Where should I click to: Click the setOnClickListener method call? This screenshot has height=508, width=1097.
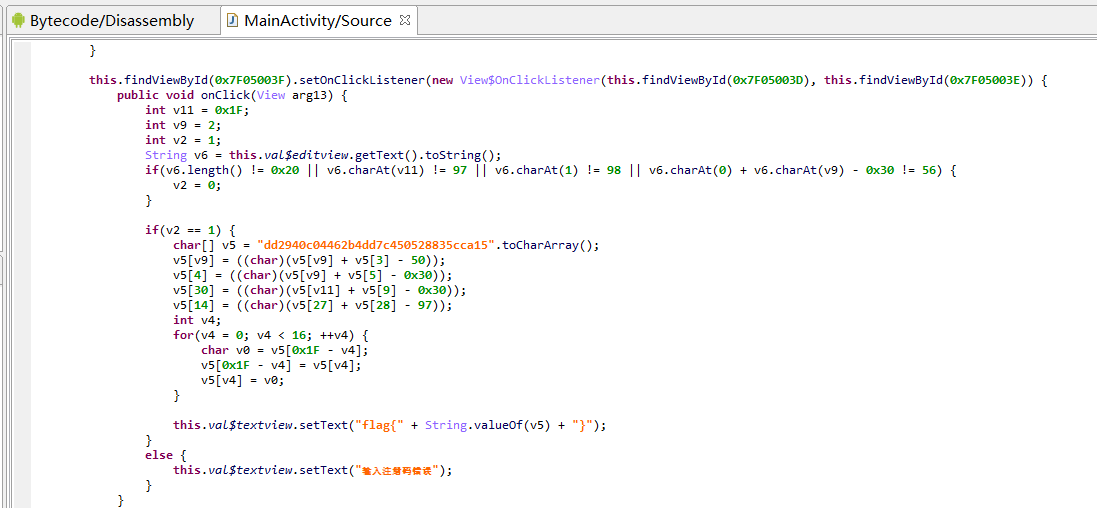point(362,80)
